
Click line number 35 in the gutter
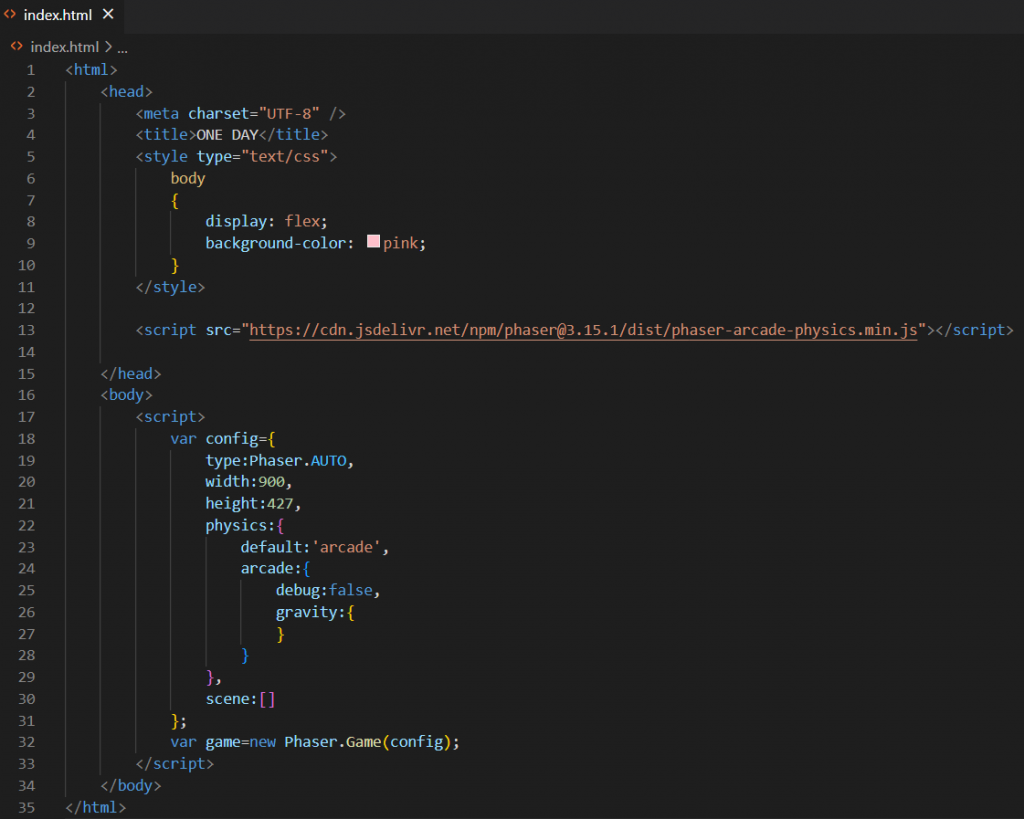click(x=26, y=808)
